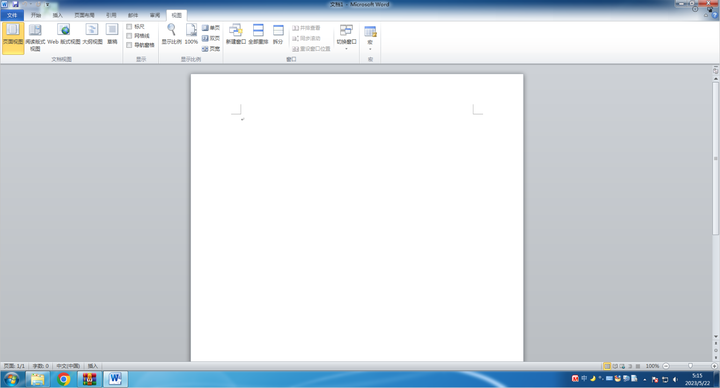Click status bar print layout view icon
The height and width of the screenshot is (388, 720).
tap(607, 366)
